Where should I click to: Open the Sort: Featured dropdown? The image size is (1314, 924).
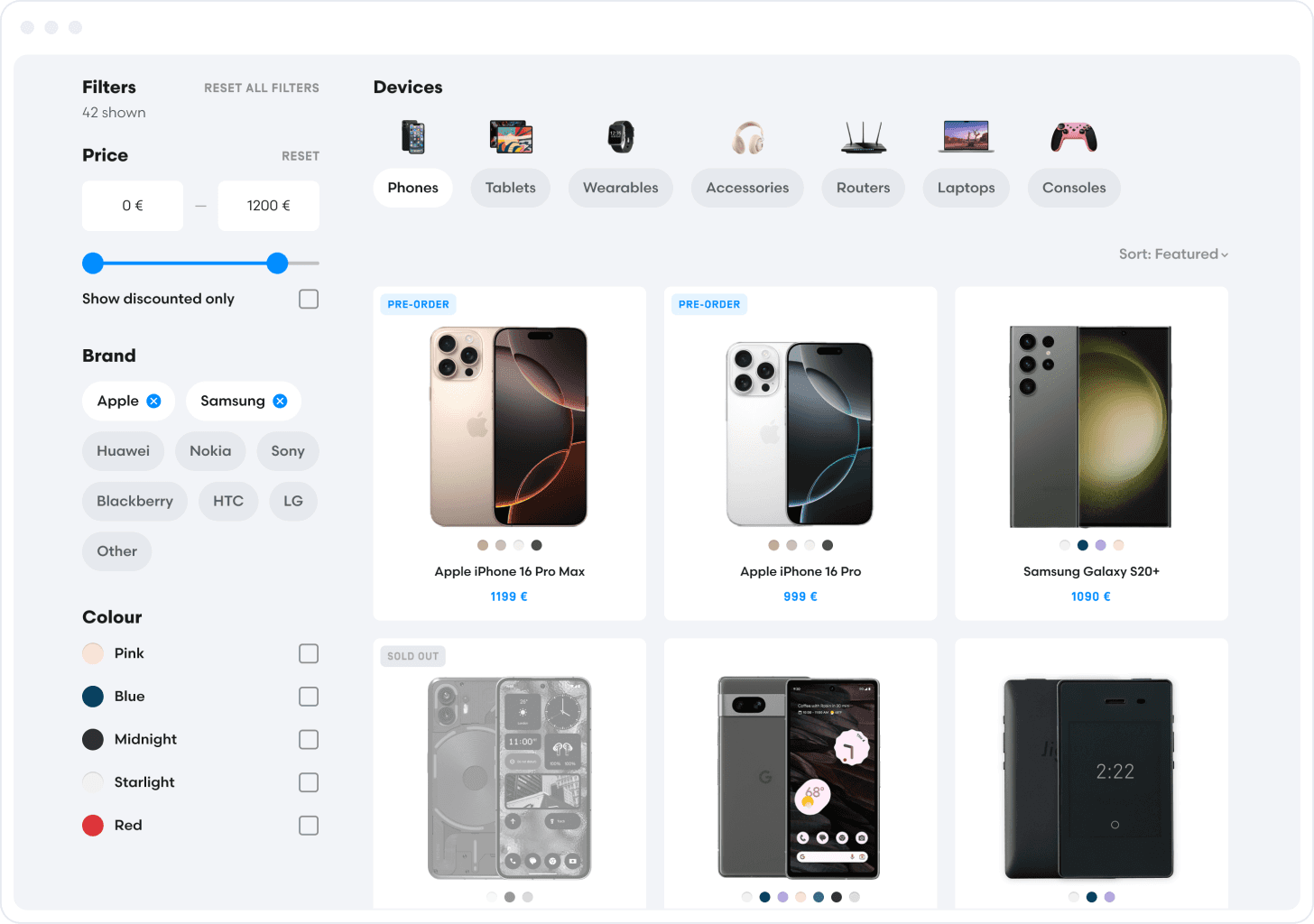point(1173,254)
